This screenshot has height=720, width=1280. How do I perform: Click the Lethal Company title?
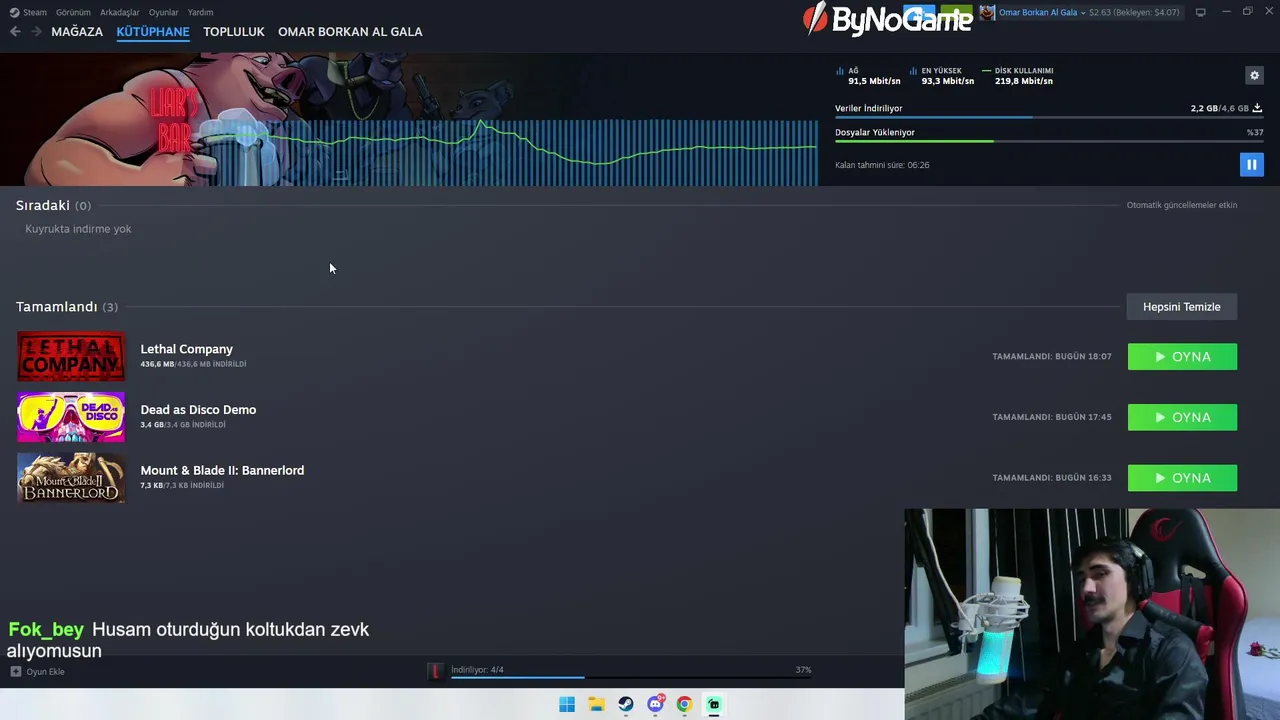click(x=186, y=349)
